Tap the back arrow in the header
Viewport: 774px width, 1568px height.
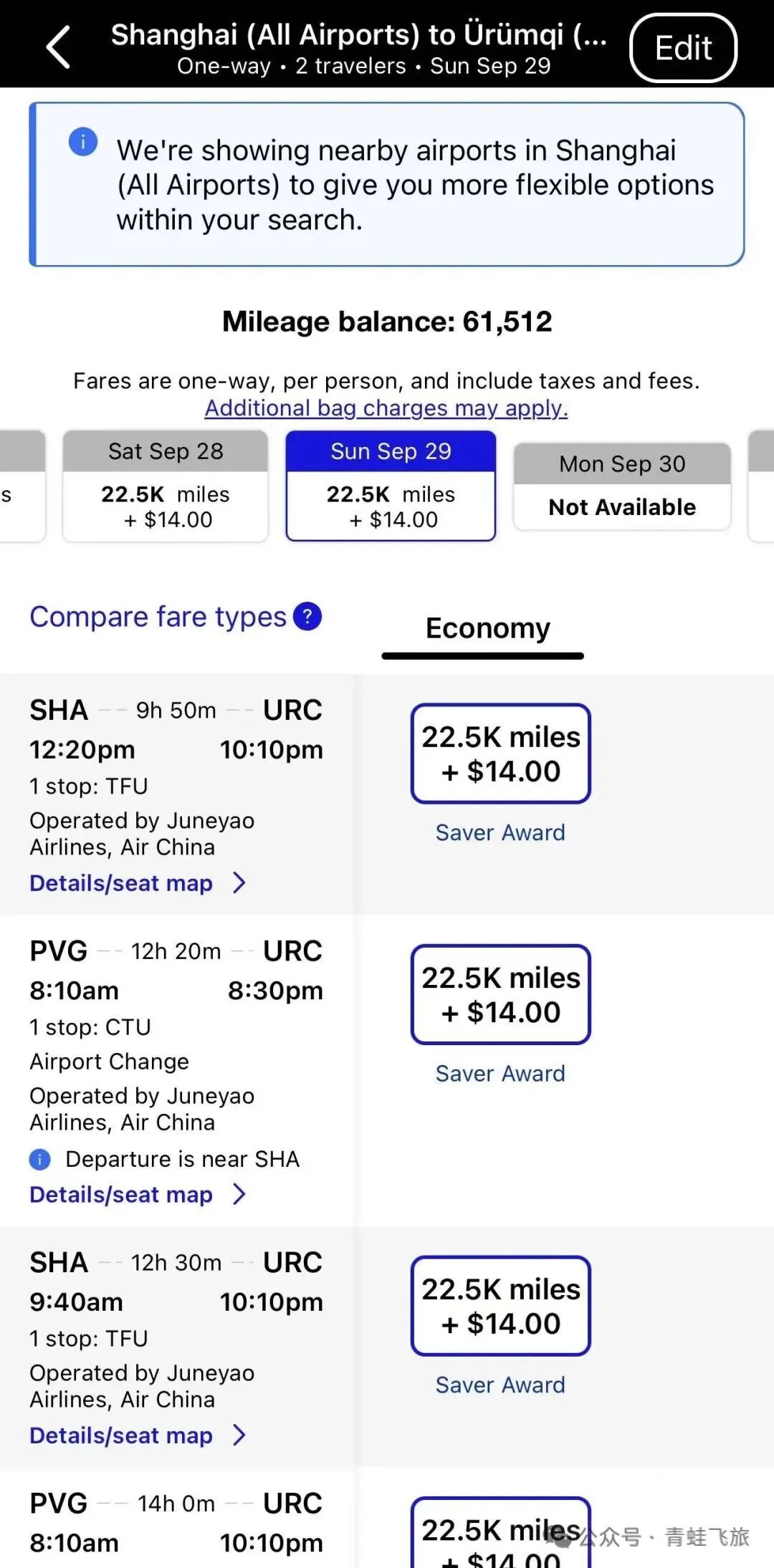pyautogui.click(x=59, y=47)
